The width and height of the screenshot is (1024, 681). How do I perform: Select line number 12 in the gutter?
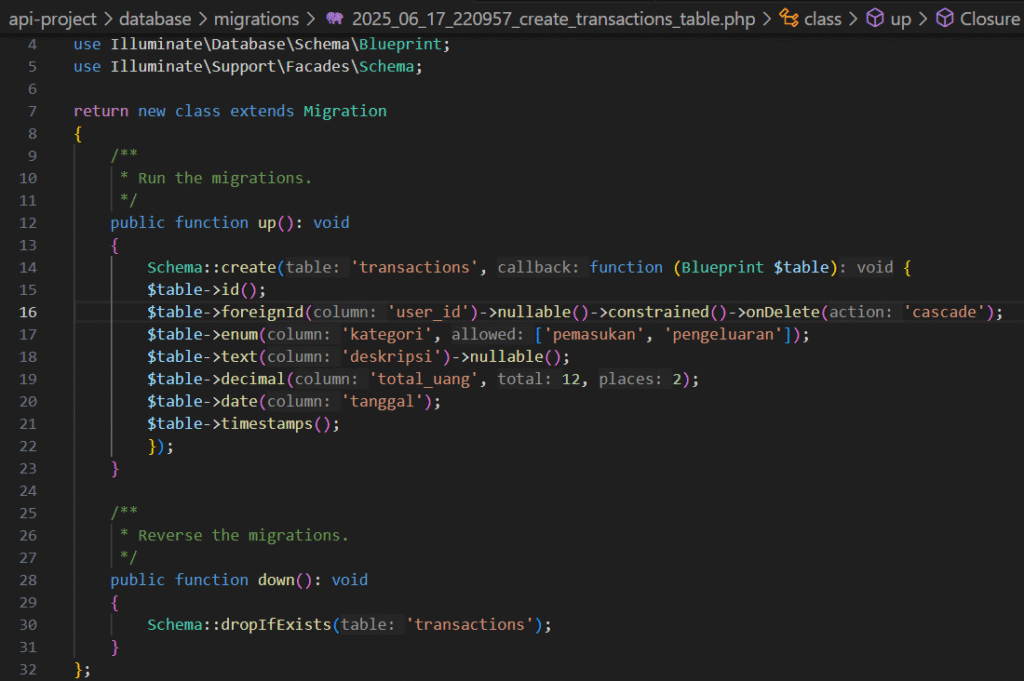[x=27, y=223]
